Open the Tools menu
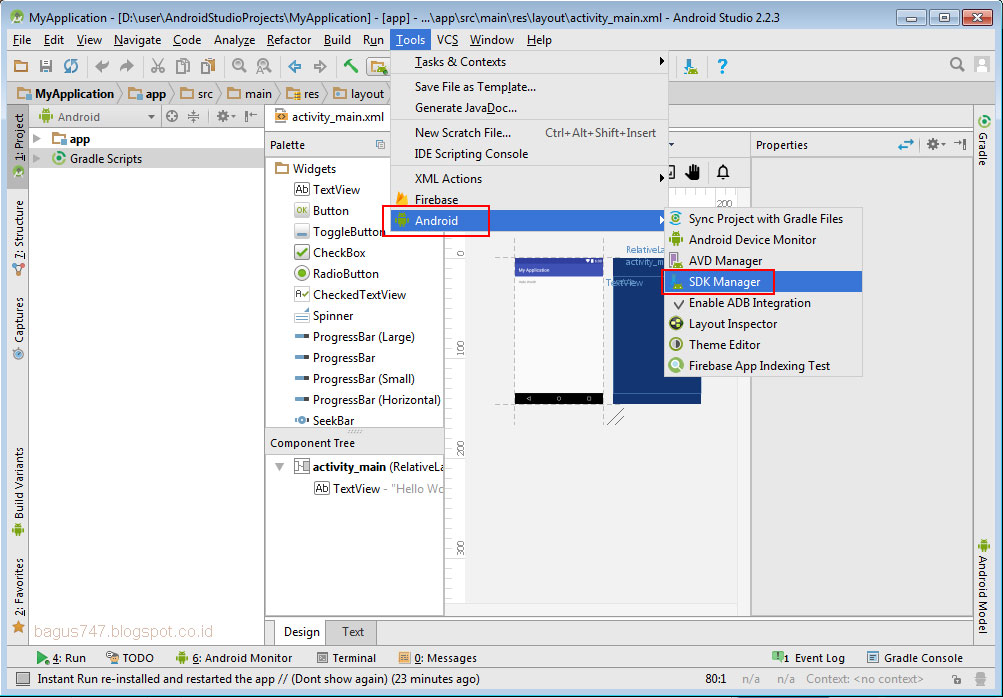Image resolution: width=1003 pixels, height=698 pixels. [410, 40]
